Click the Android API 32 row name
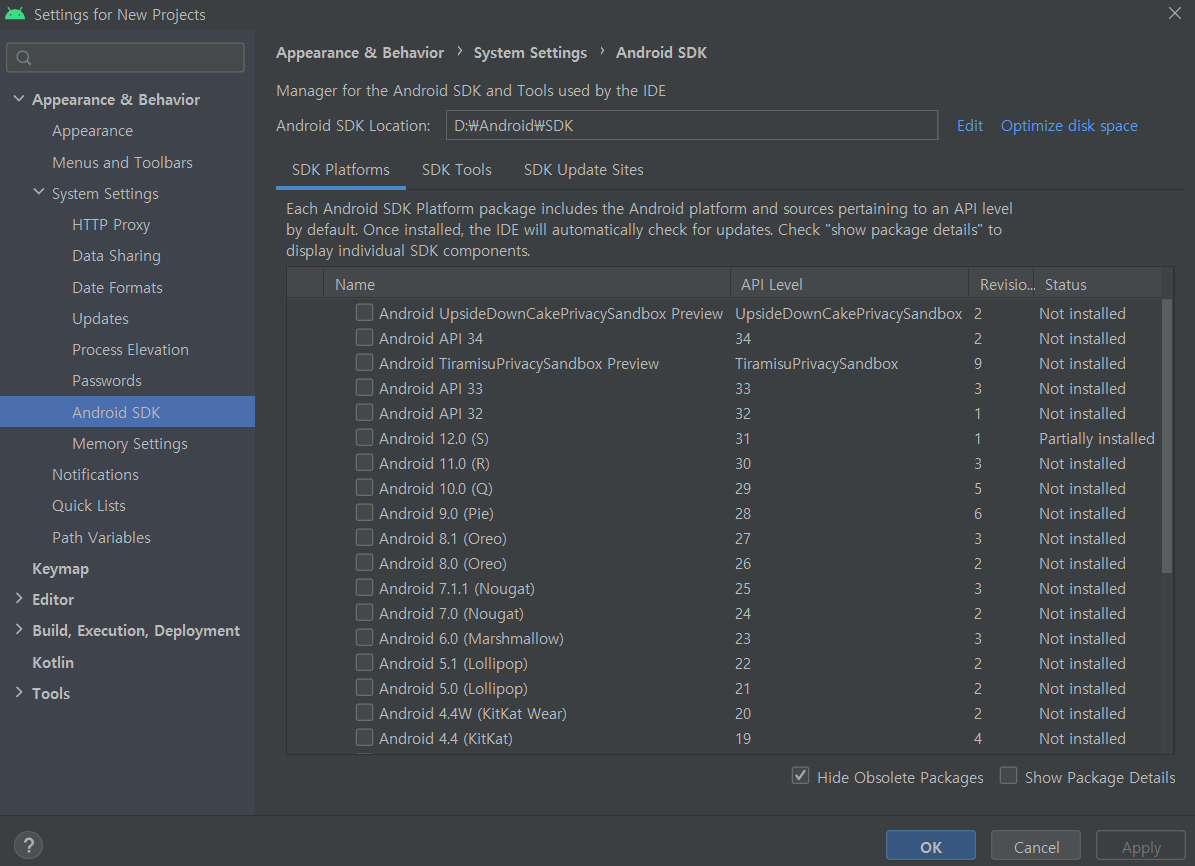Viewport: 1195px width, 866px height. click(x=431, y=413)
